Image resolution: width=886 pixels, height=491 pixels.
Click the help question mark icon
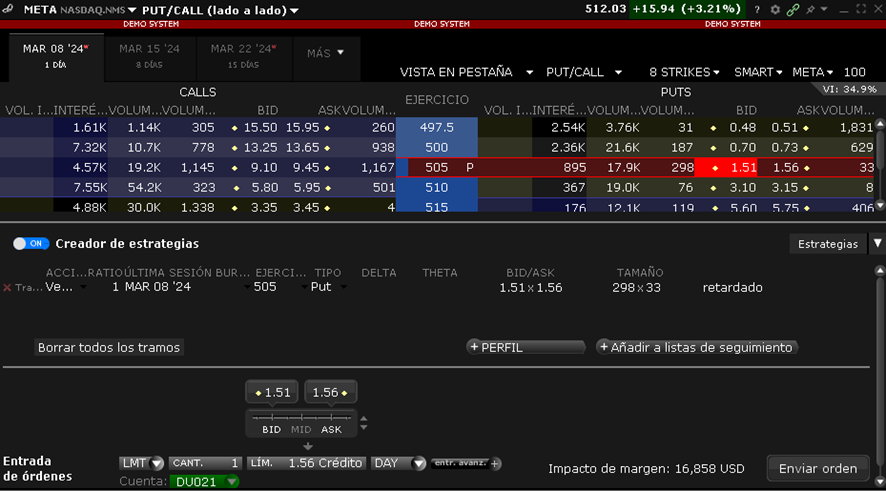tap(757, 10)
